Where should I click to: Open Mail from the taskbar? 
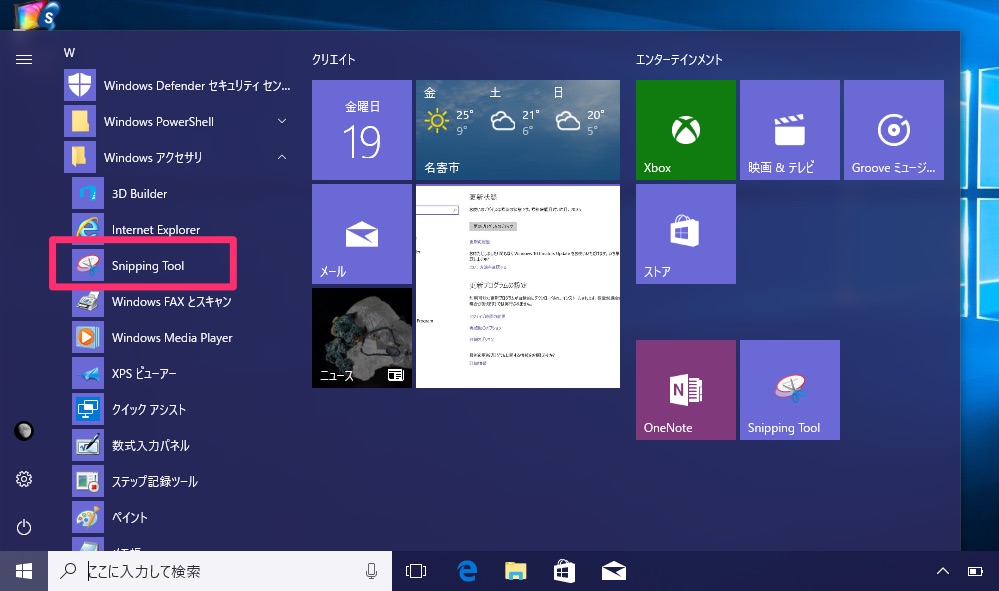614,571
